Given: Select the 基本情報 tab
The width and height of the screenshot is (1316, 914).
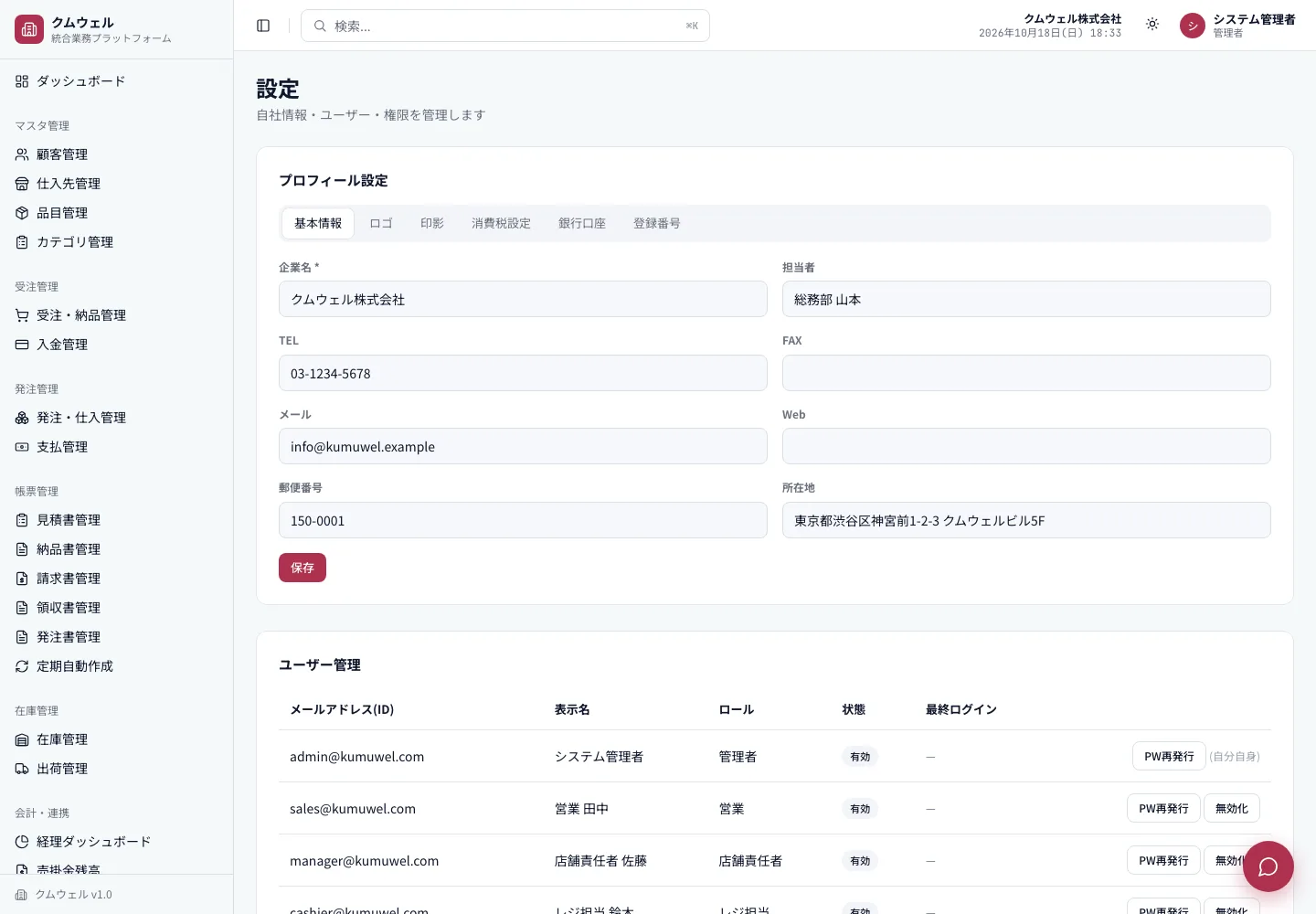Looking at the screenshot, I should (318, 223).
